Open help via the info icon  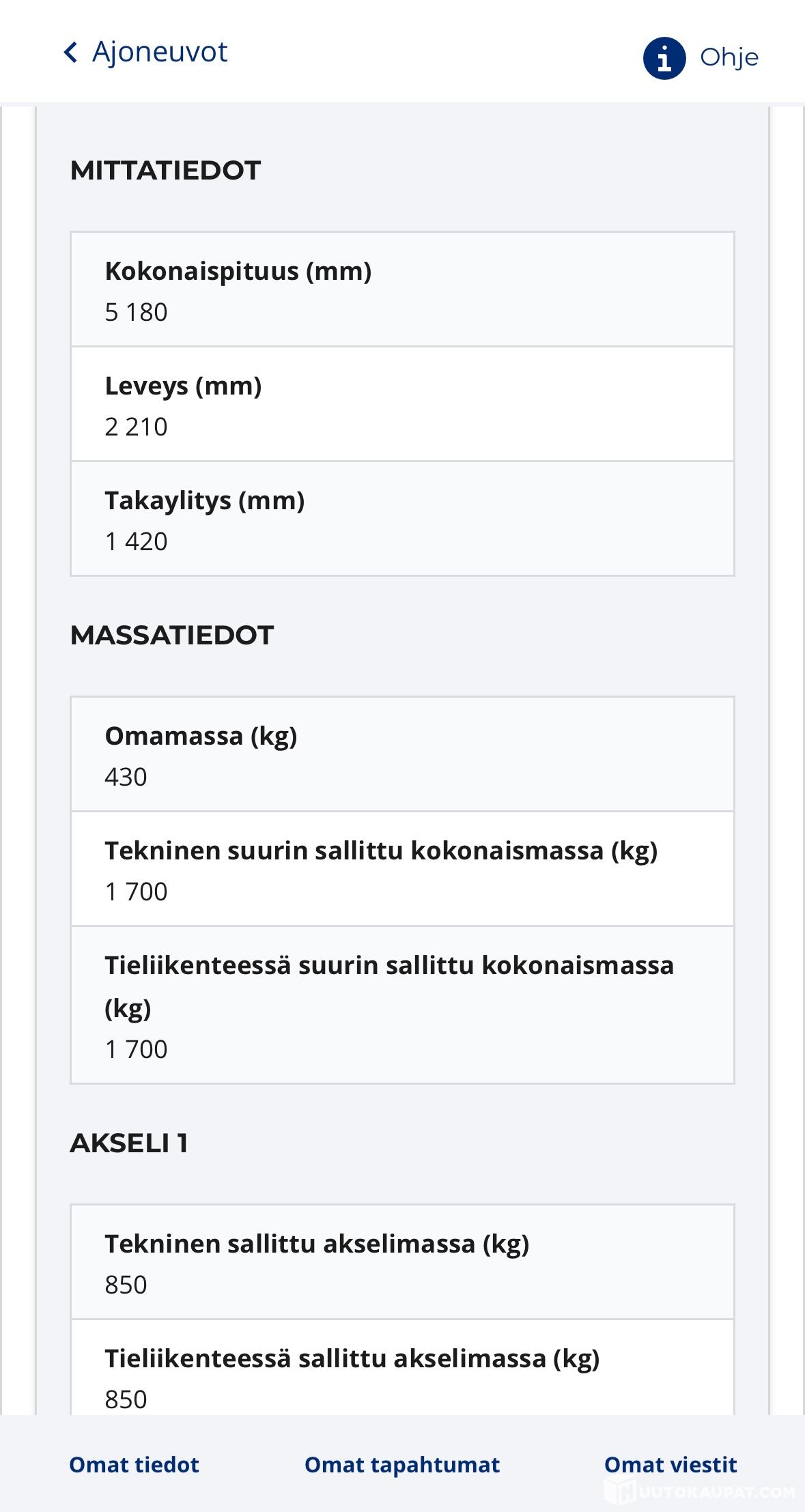[664, 58]
